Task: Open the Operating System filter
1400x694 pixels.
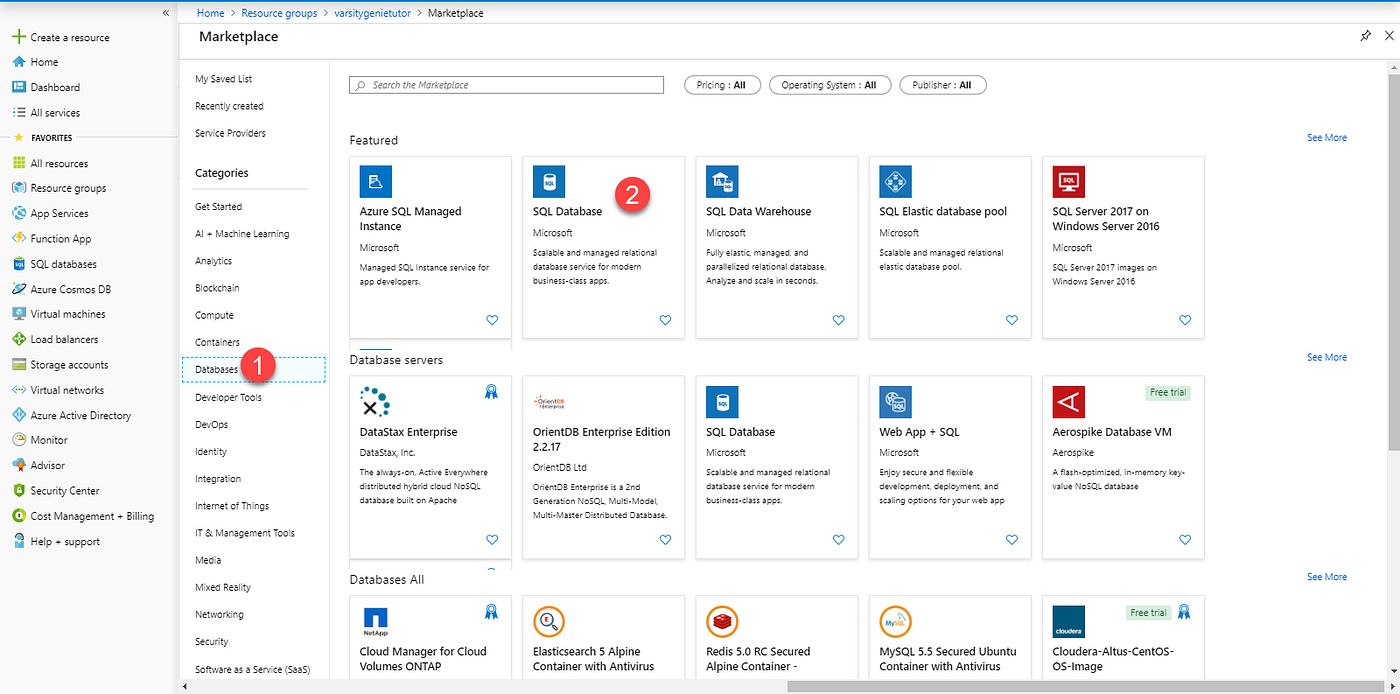Action: 831,84
